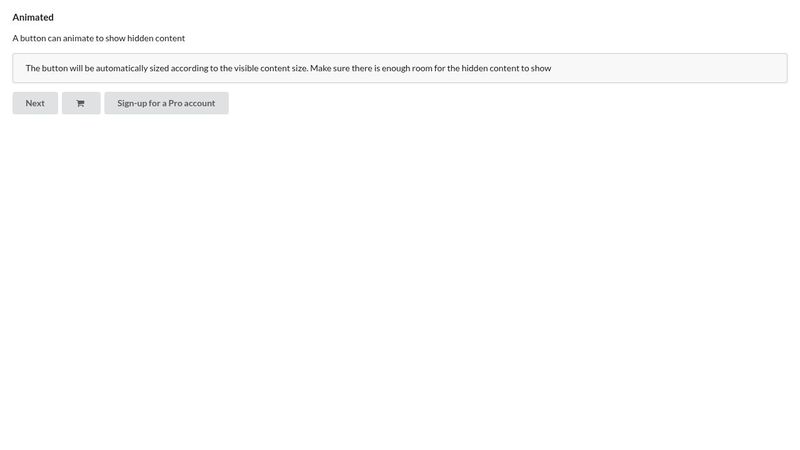Click the shopping cart icon button
The width and height of the screenshot is (800, 450).
pos(81,103)
